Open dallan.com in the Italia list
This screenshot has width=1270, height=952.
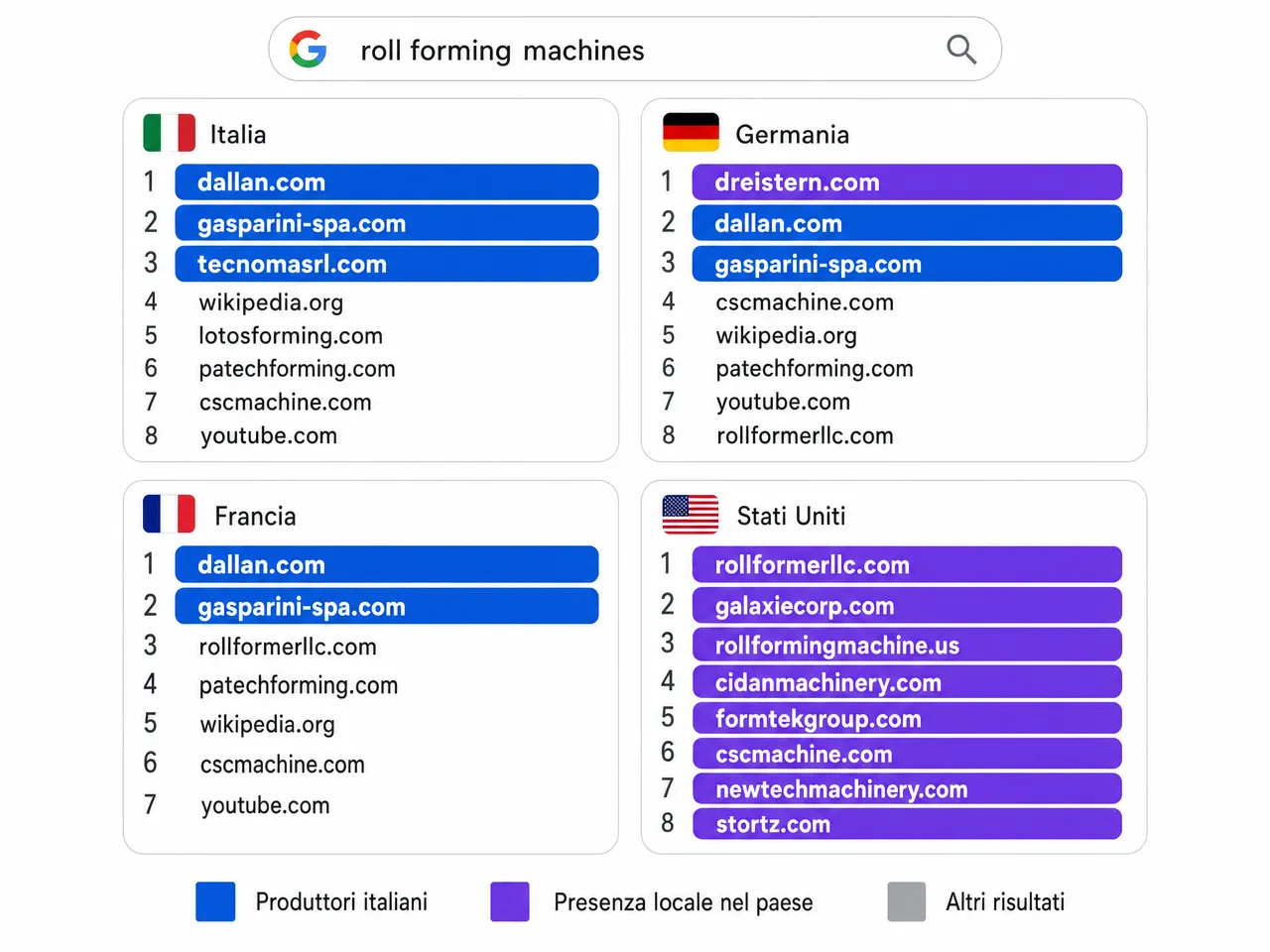tap(387, 182)
